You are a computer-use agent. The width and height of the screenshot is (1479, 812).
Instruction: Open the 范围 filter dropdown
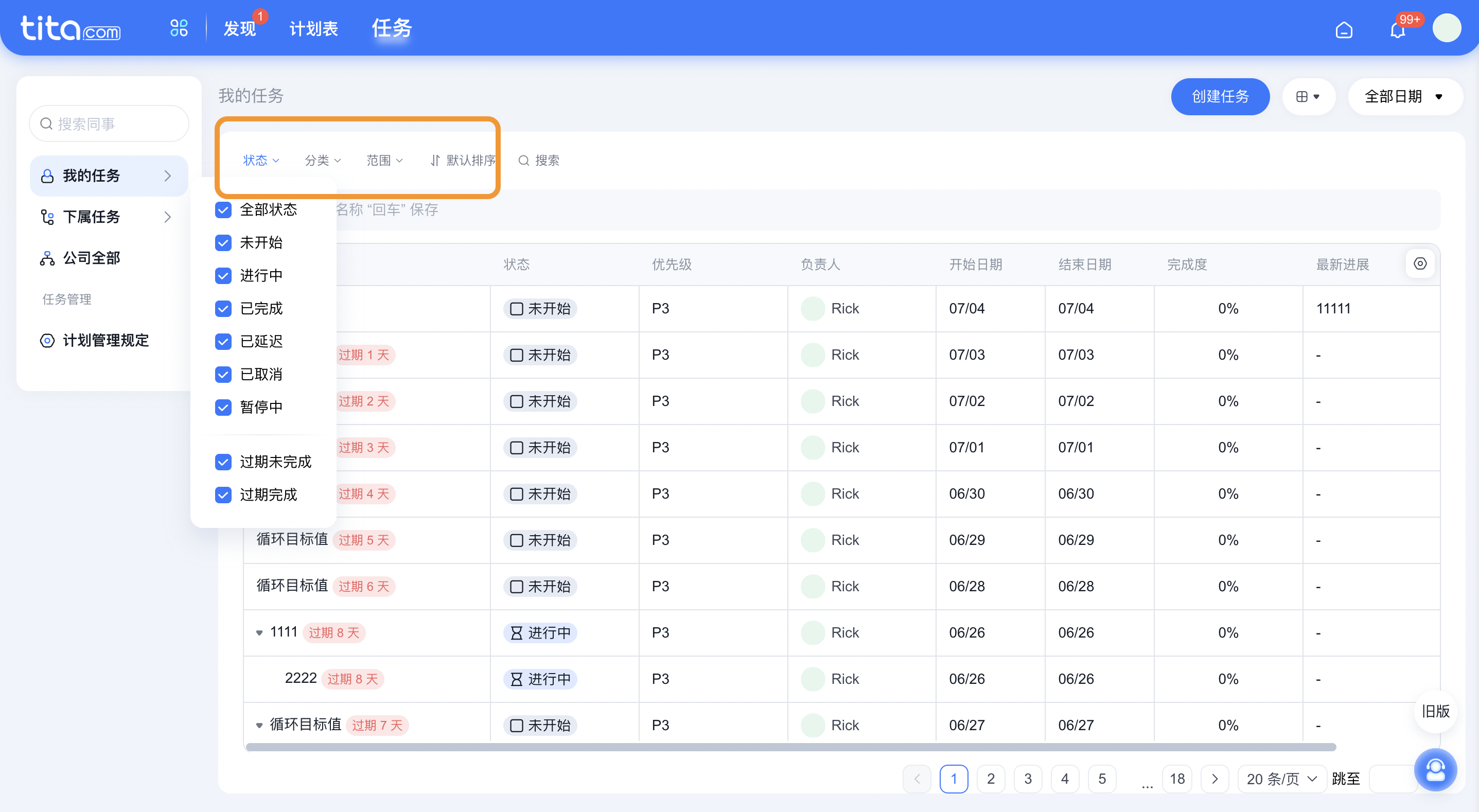pyautogui.click(x=385, y=160)
